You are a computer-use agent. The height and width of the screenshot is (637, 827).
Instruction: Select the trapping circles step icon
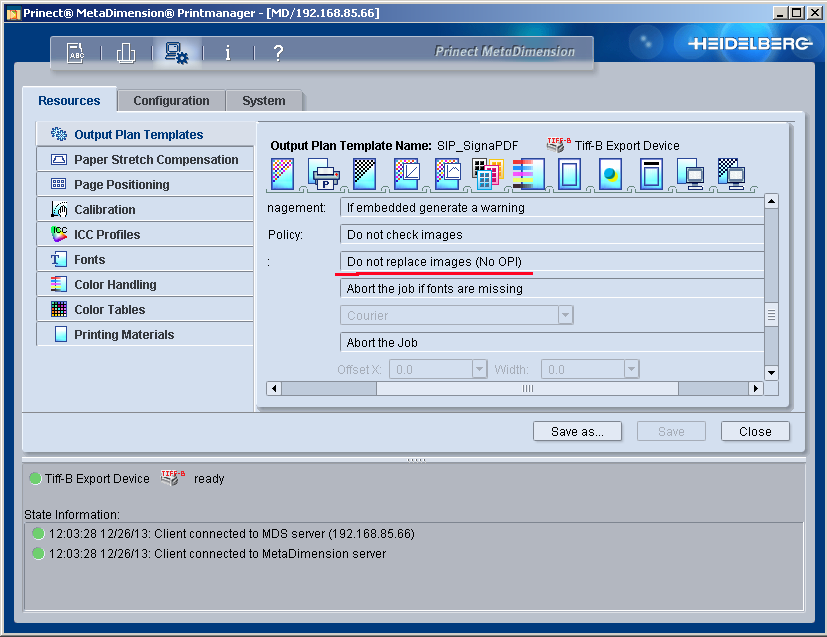click(610, 174)
